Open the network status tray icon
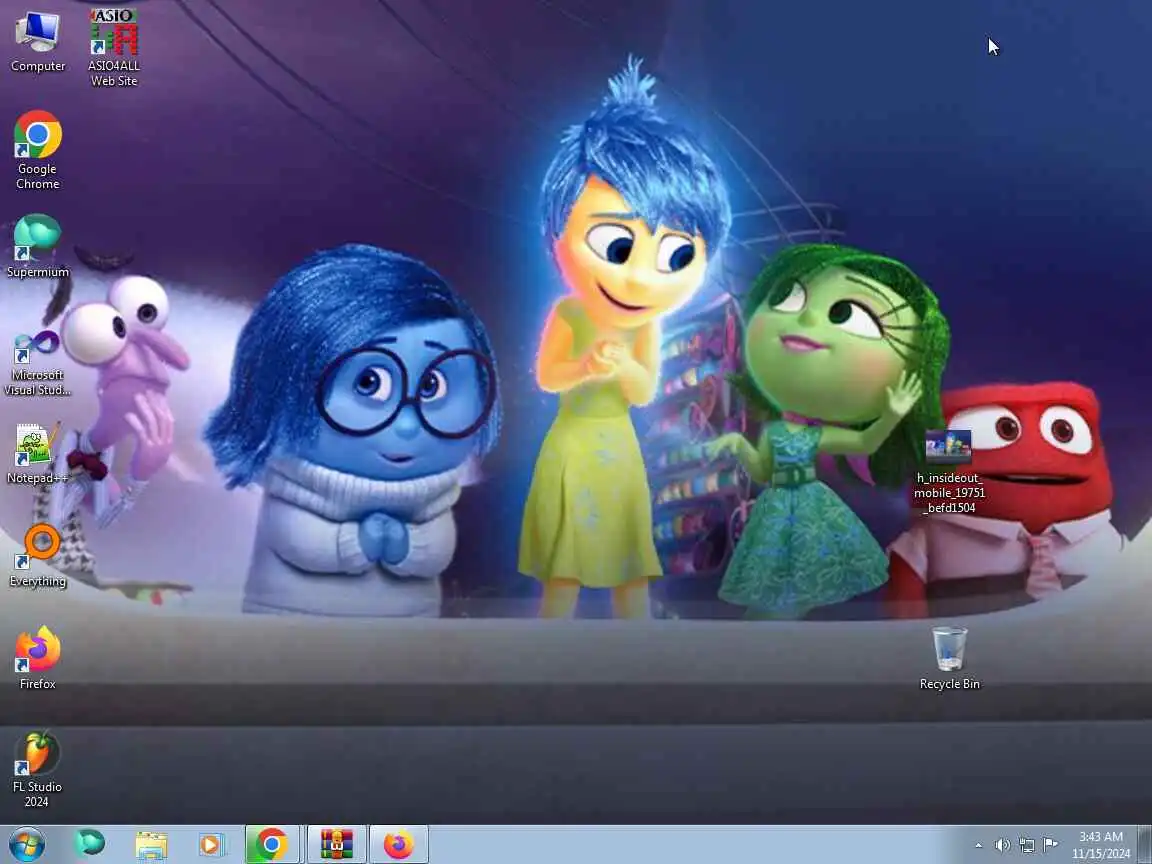Image resolution: width=1152 pixels, height=864 pixels. (1027, 845)
